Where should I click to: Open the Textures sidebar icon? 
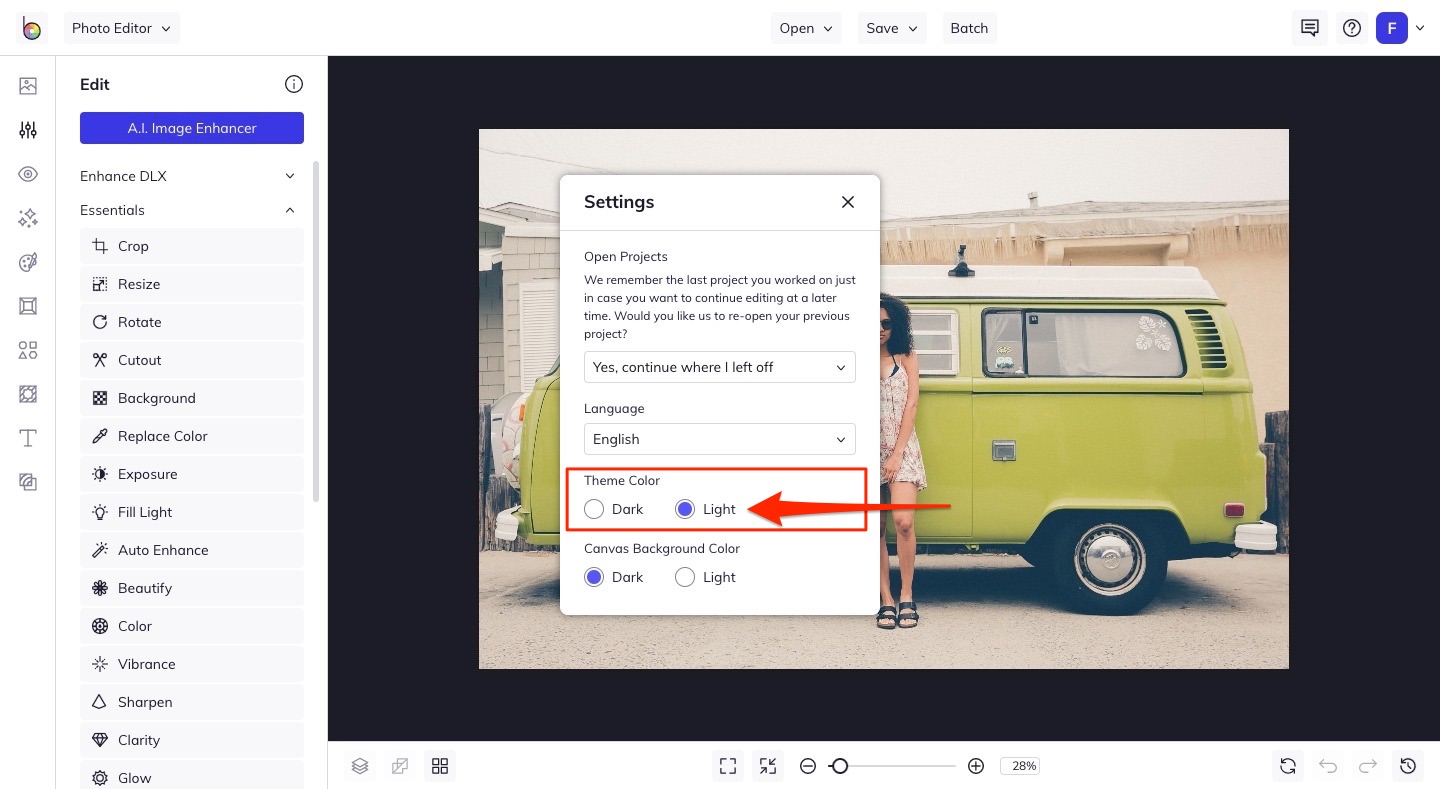tap(28, 482)
